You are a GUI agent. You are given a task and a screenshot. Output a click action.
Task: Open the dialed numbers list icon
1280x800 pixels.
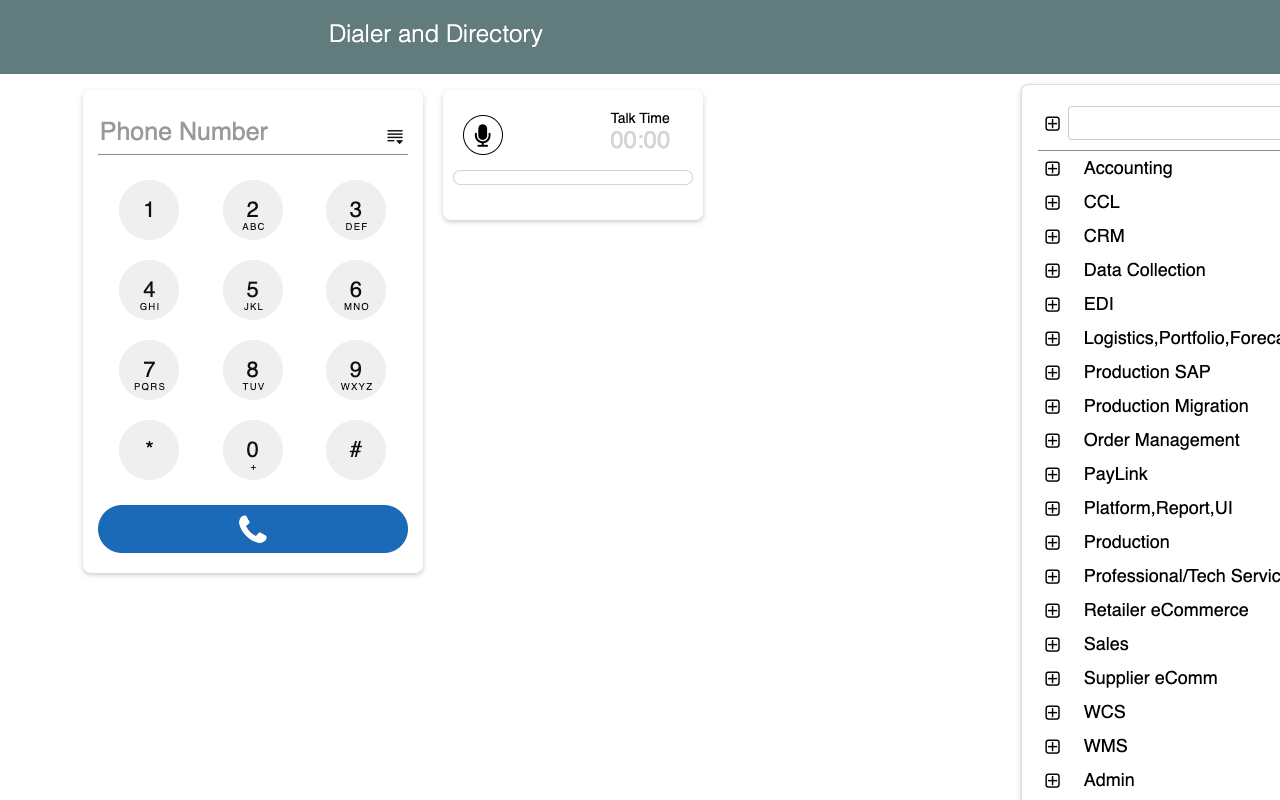pos(395,135)
